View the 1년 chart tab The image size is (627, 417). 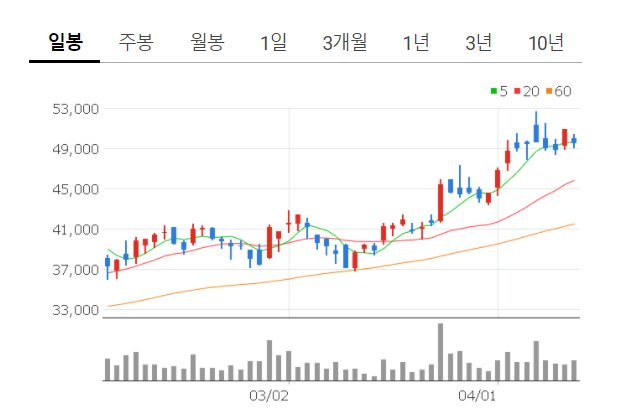416,42
